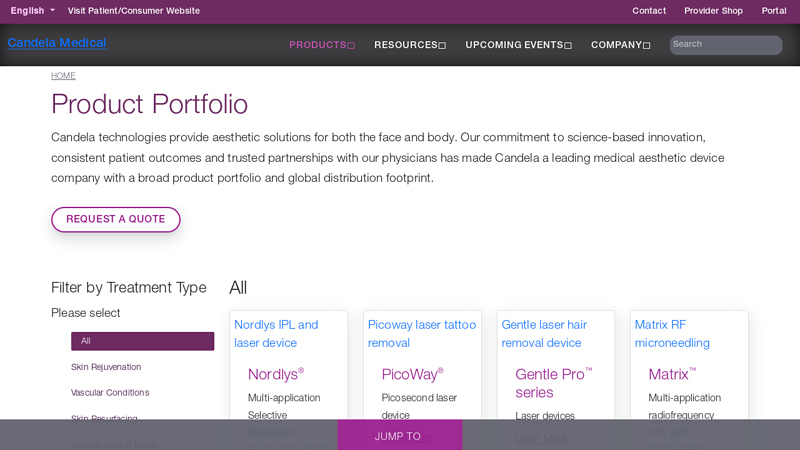Filter by Vascular Conditions
Viewport: 800px width, 450px height.
(110, 393)
